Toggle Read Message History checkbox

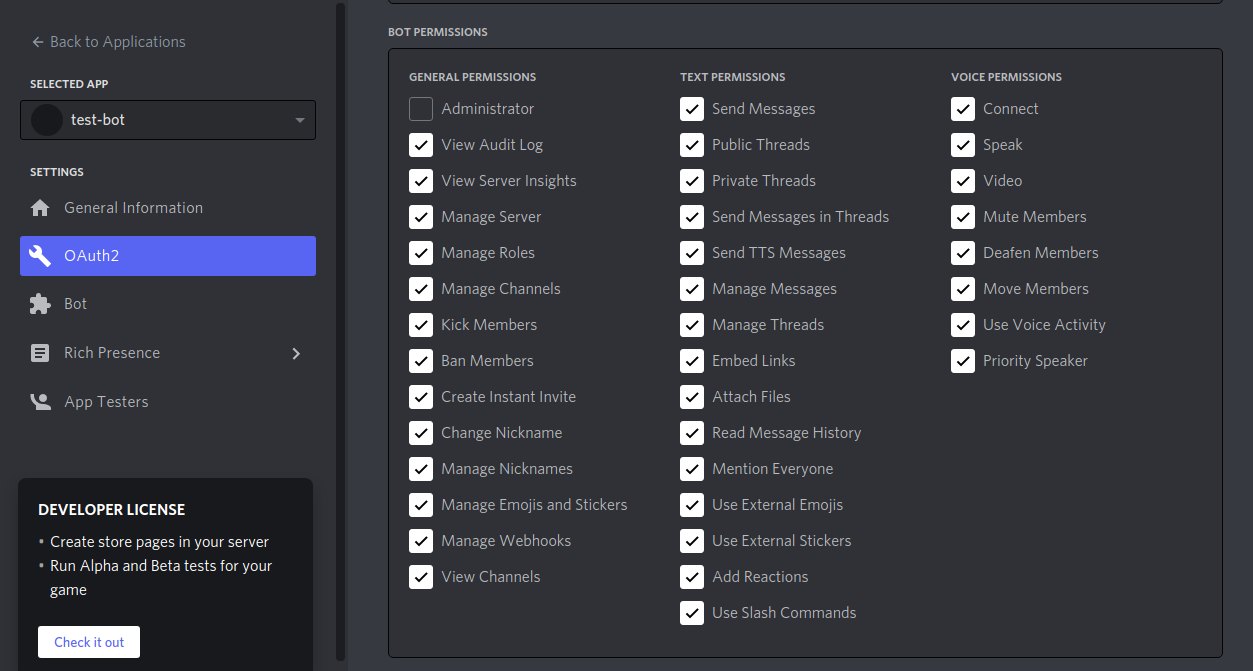pyautogui.click(x=692, y=433)
